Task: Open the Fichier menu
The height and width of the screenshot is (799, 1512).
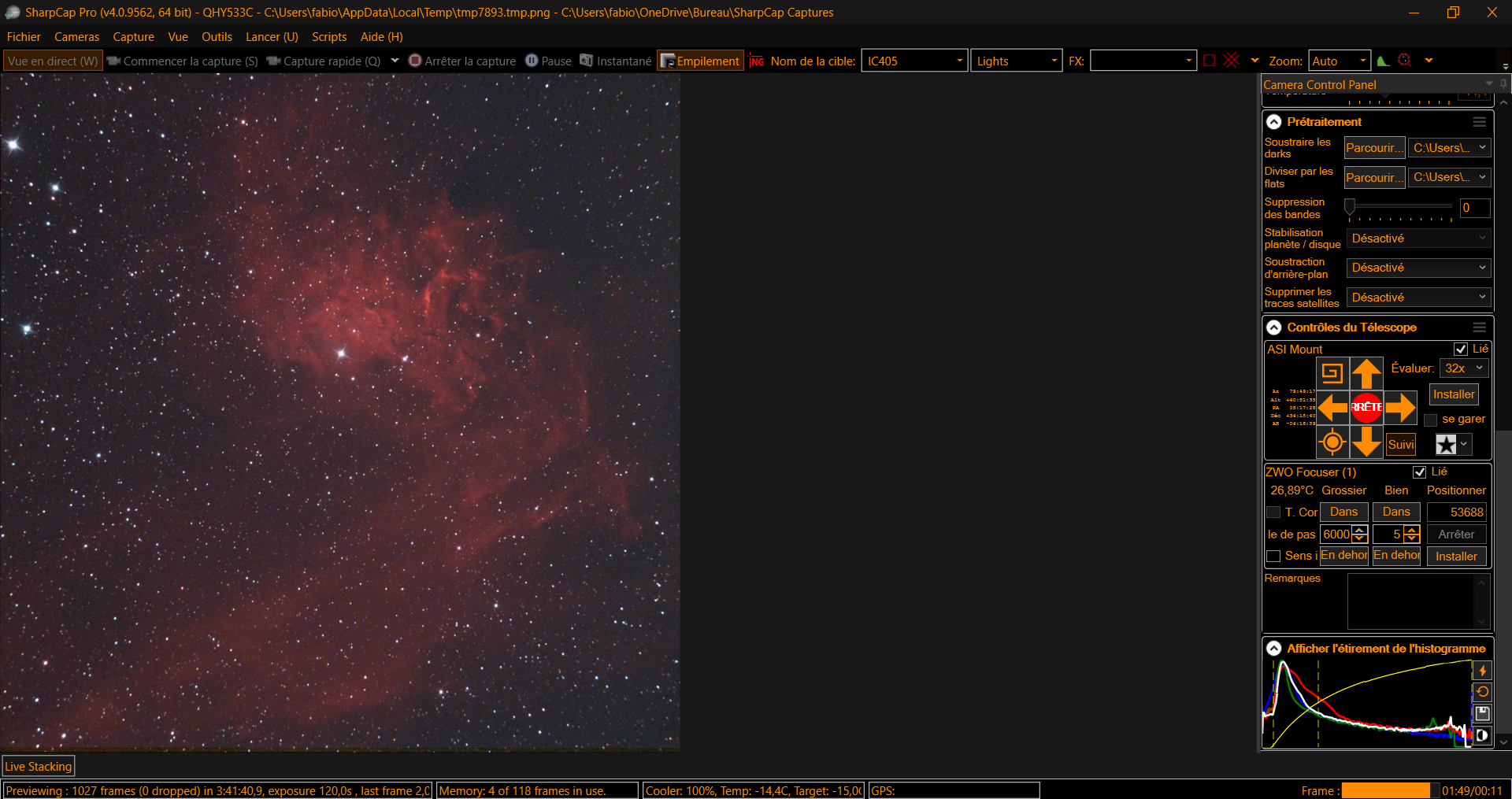Action: pyautogui.click(x=24, y=37)
